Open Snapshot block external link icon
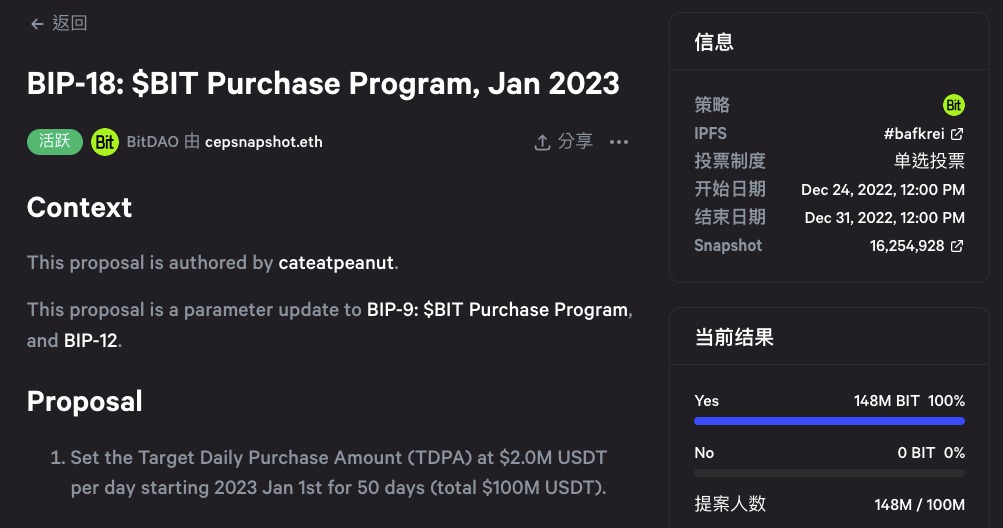The image size is (1003, 528). point(957,246)
